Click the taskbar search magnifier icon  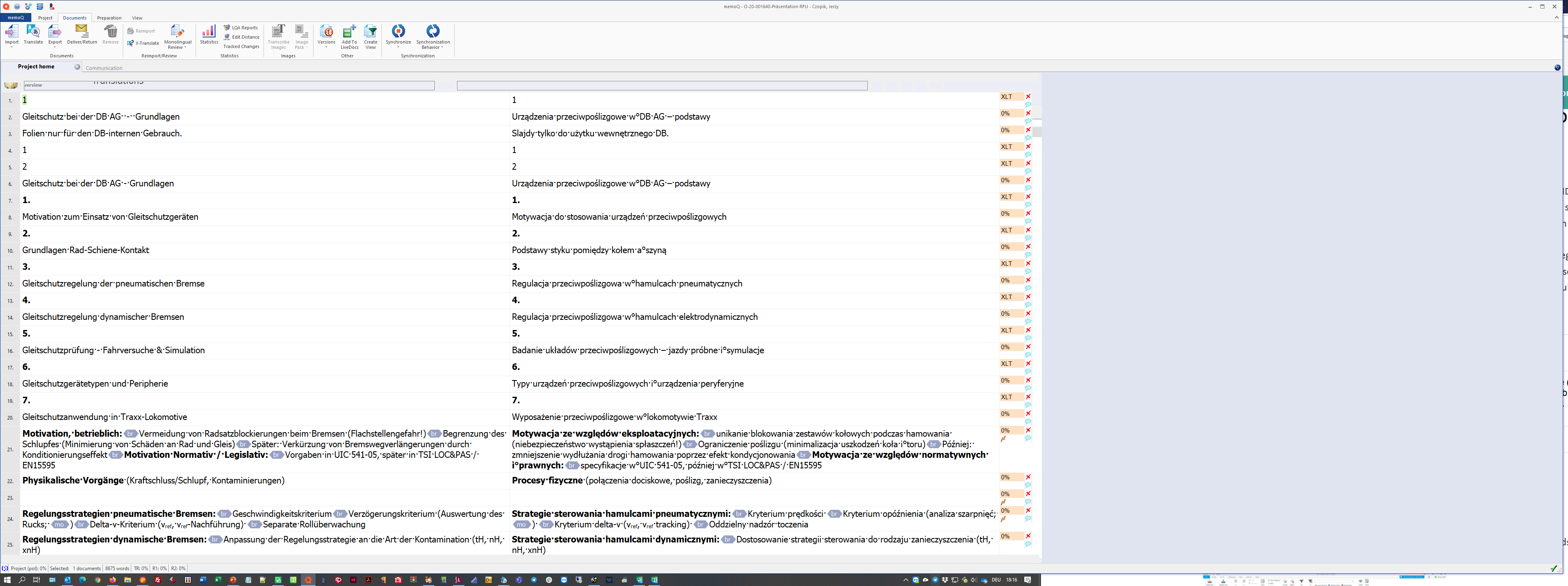click(22, 580)
